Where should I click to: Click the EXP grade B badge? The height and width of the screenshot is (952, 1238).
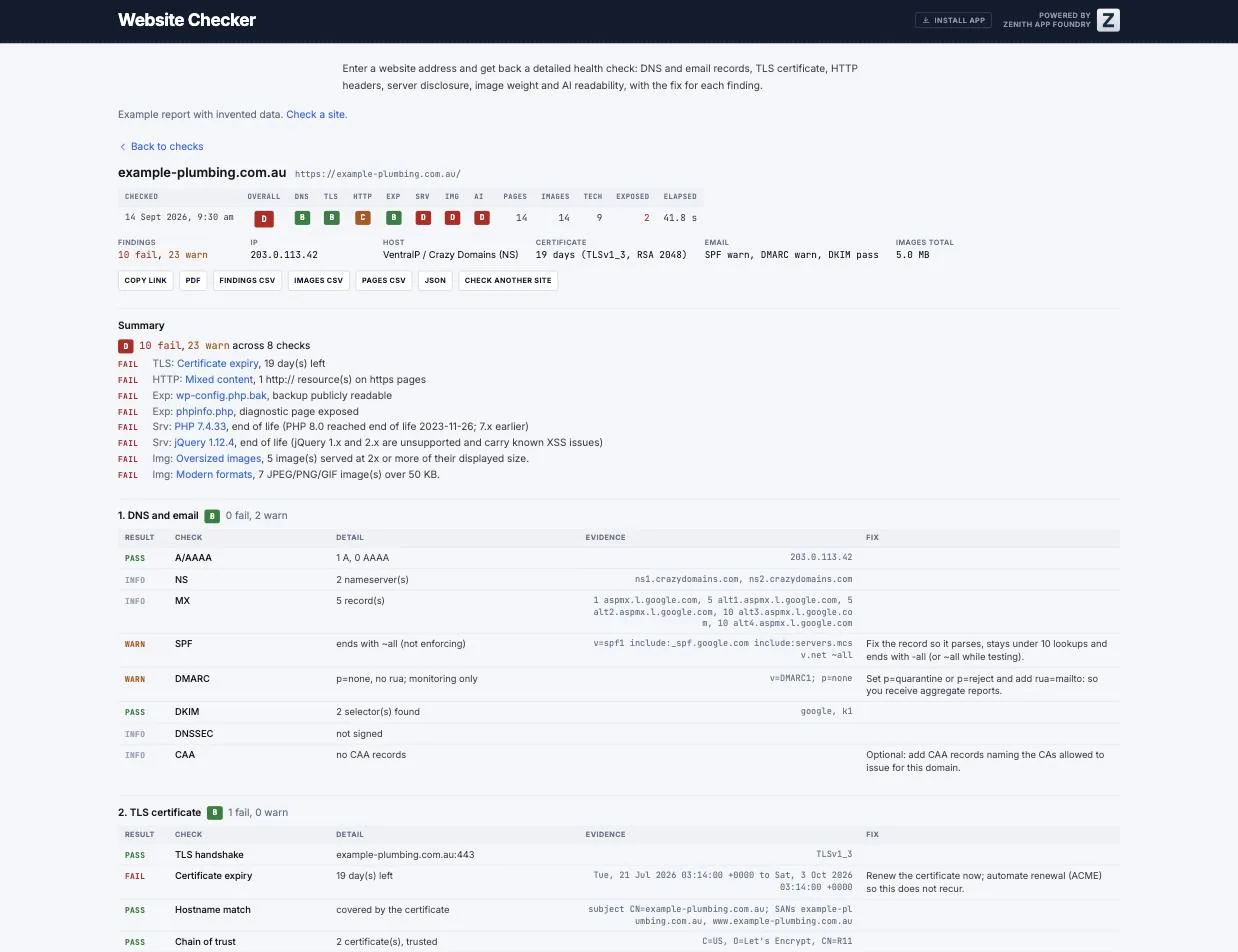[x=394, y=217]
